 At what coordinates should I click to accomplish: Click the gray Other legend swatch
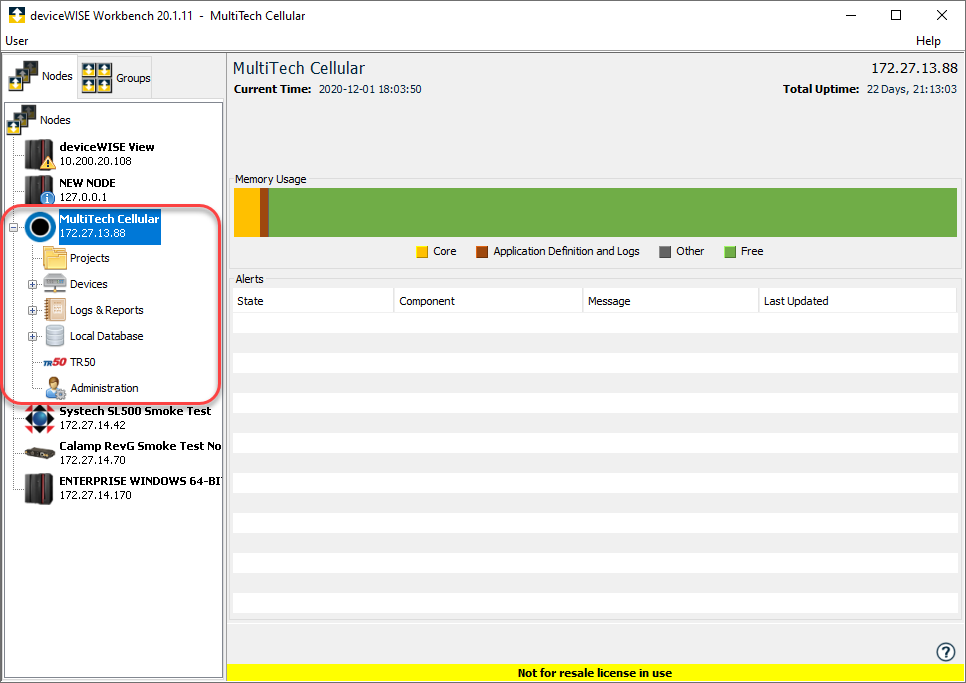pos(665,251)
